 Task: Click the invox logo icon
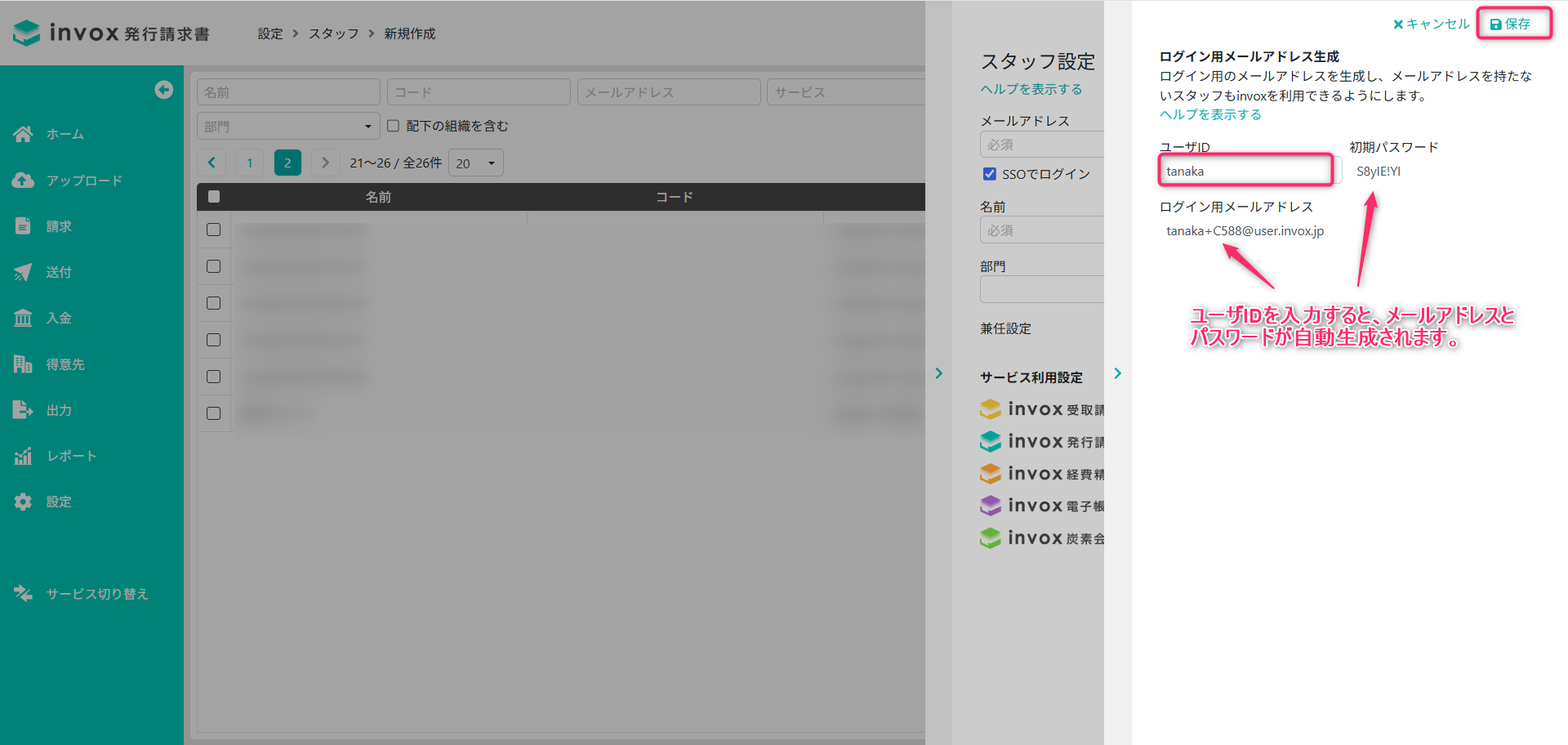26,33
